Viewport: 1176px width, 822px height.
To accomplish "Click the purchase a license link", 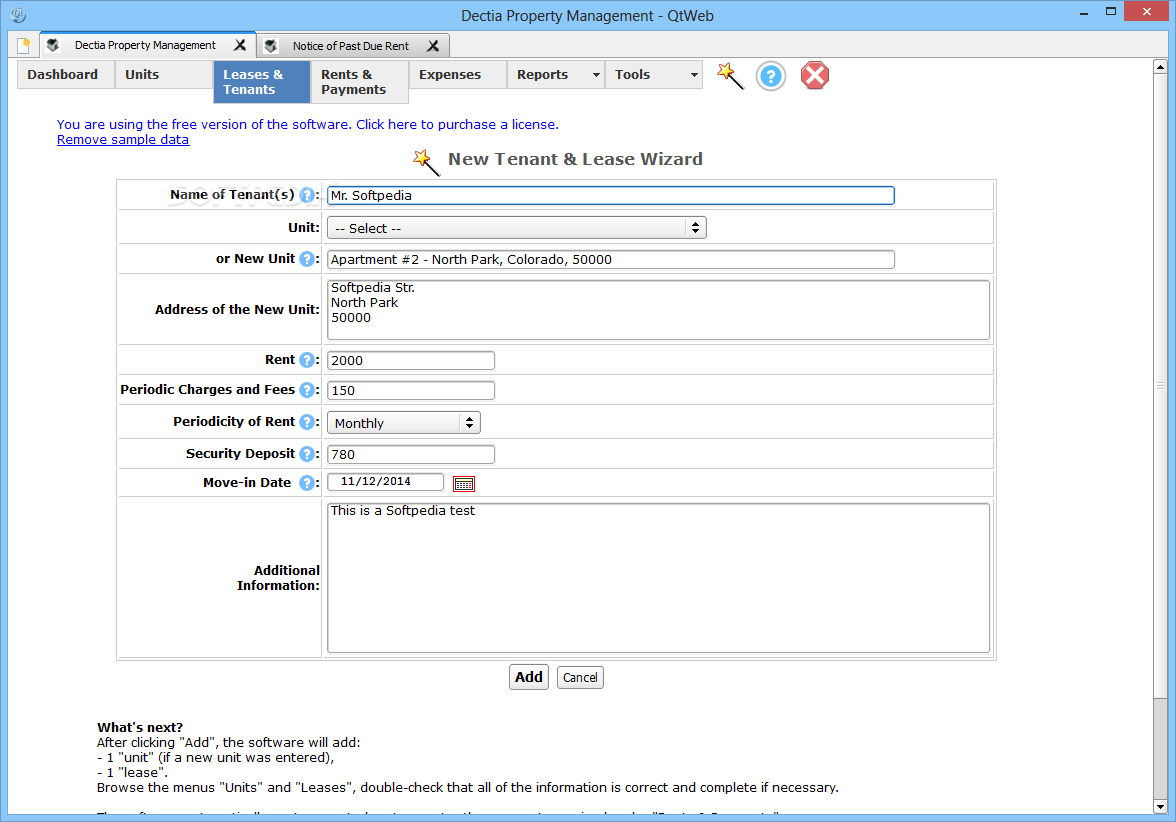I will (457, 124).
